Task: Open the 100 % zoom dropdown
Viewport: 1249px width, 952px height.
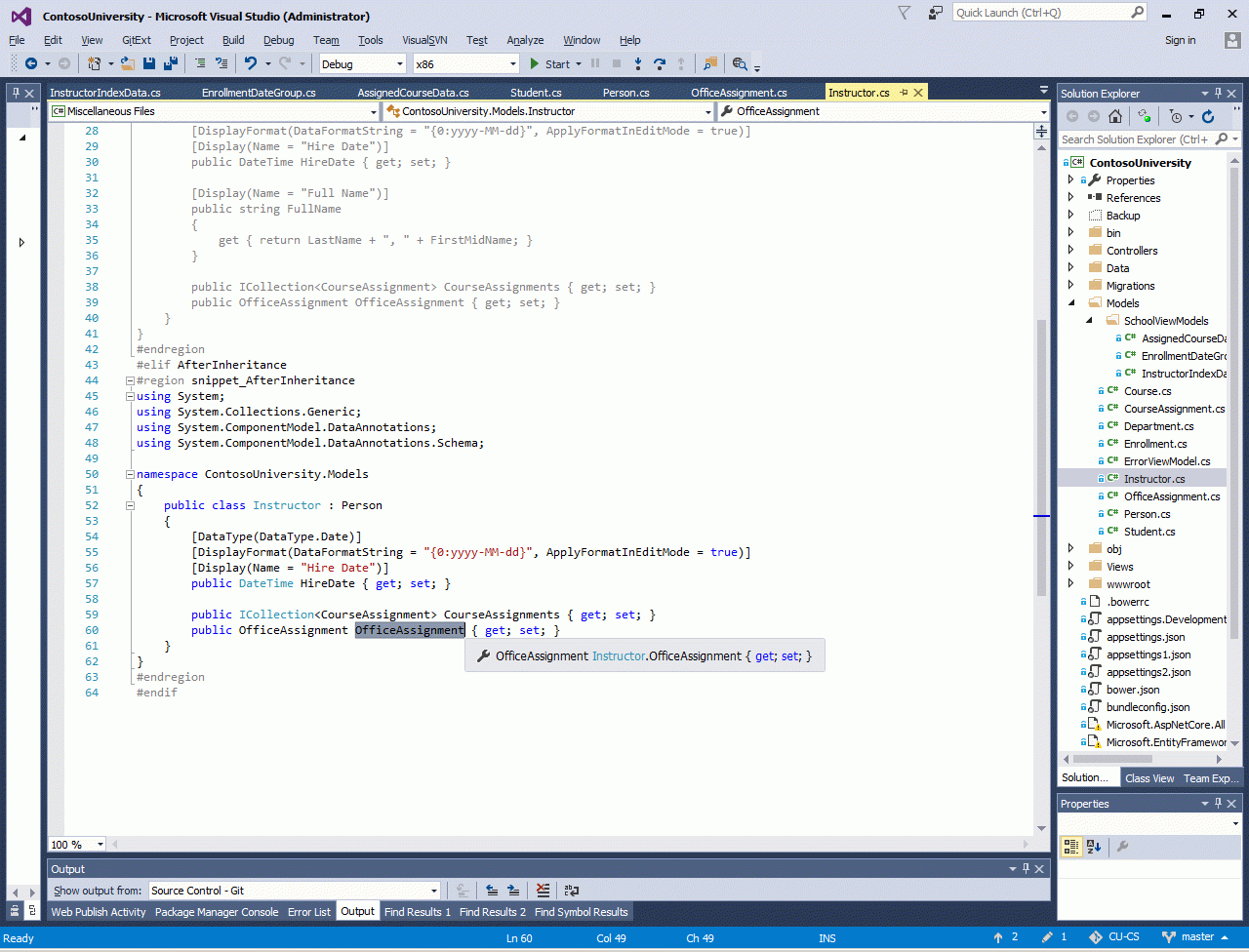Action: [x=101, y=845]
